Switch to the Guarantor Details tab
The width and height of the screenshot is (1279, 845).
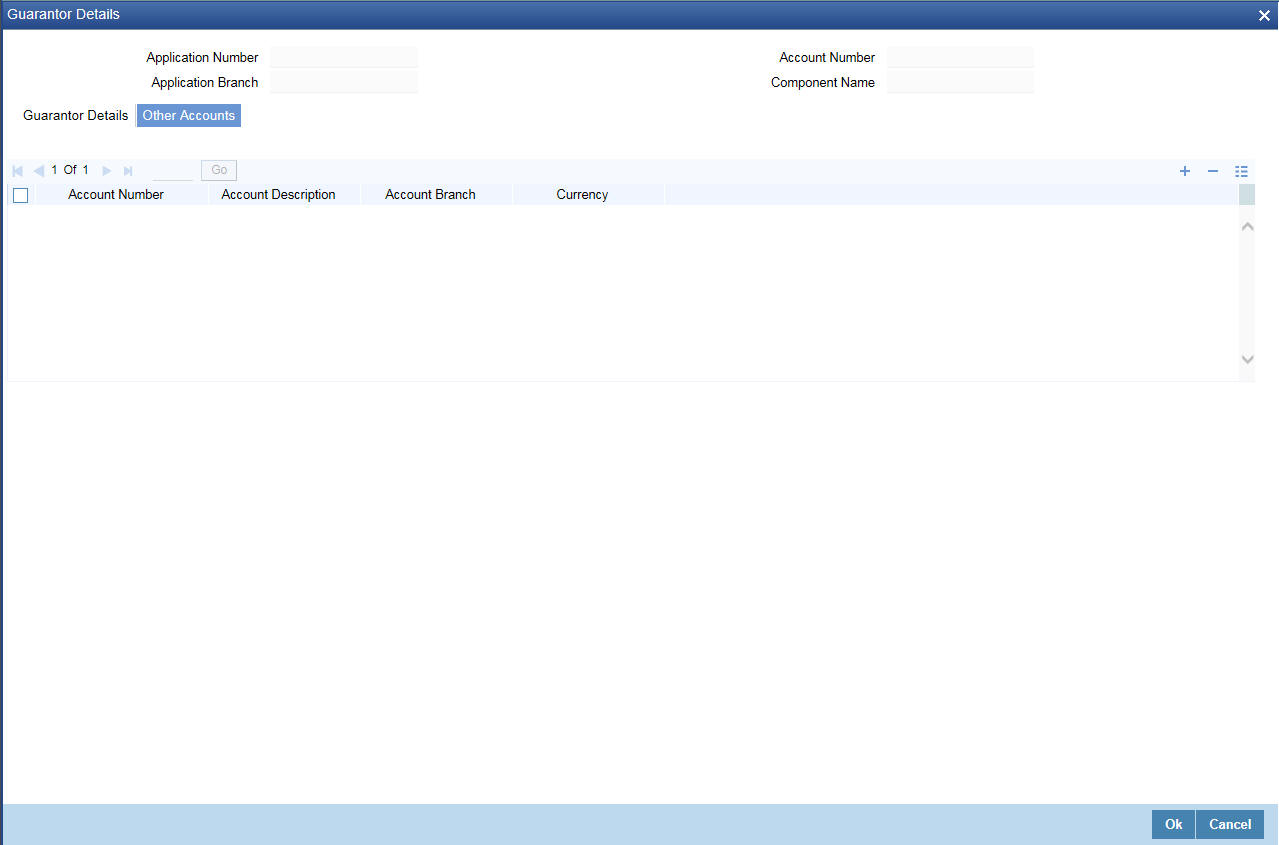76,115
